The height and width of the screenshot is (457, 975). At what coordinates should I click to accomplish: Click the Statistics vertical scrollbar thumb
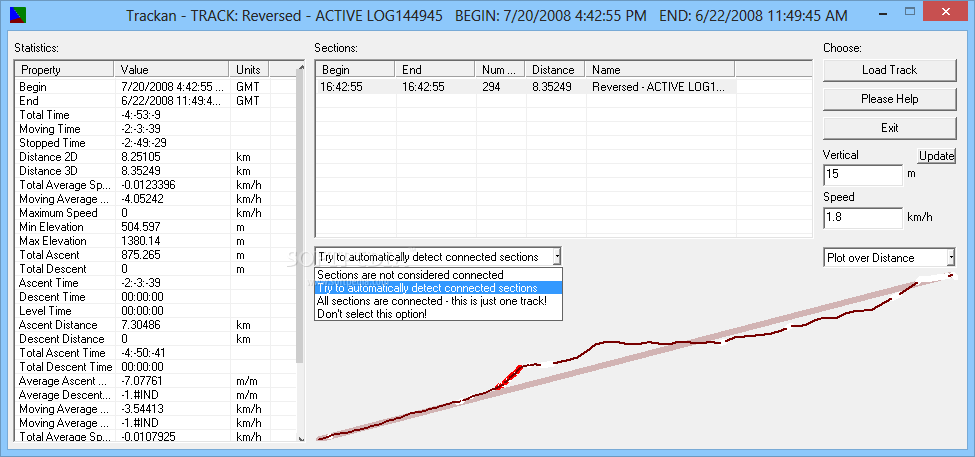click(300, 218)
